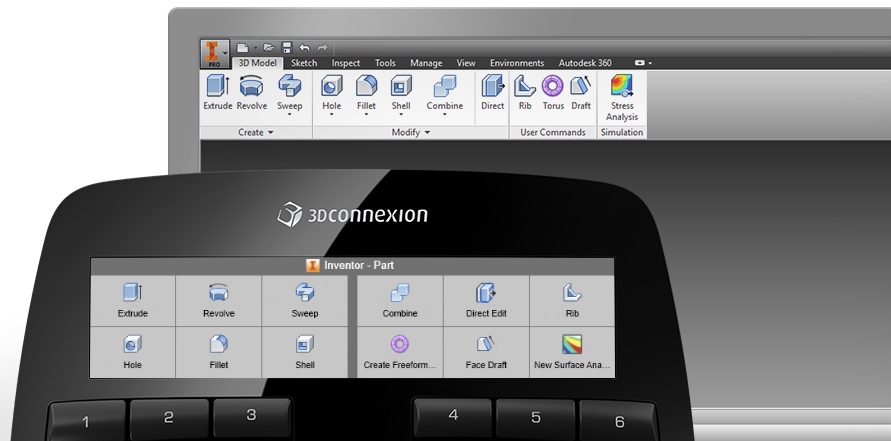
Task: Open the Shell tool dropdown arrow
Action: 401,115
